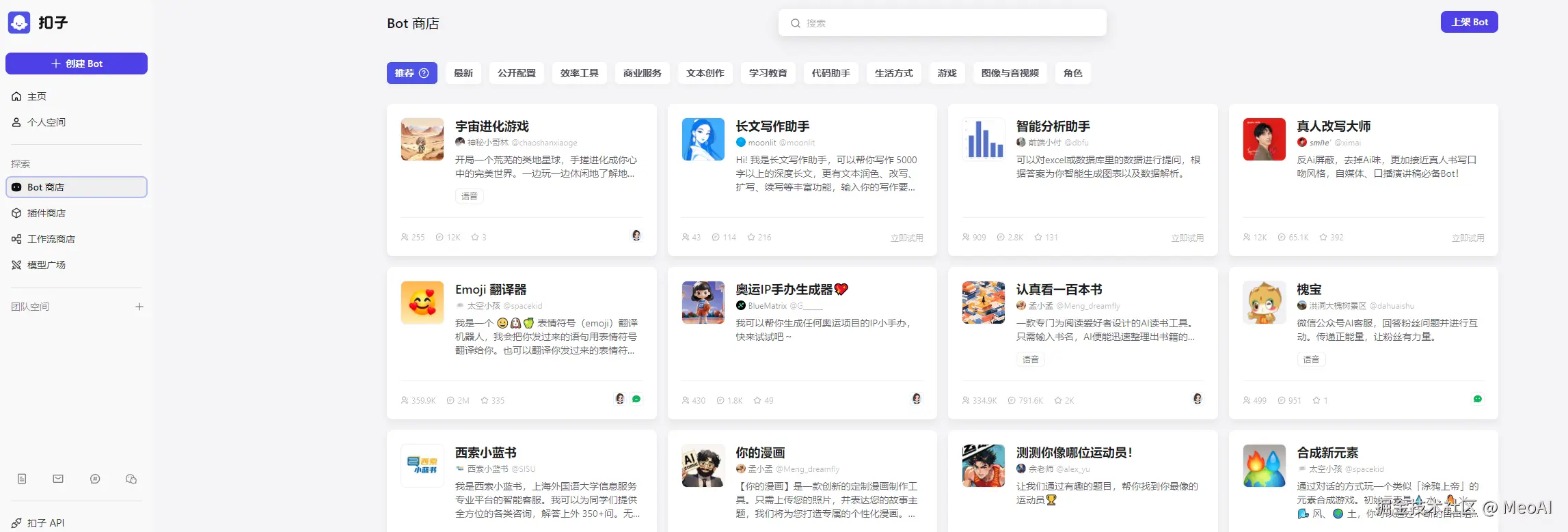Select the 代码助手 category tab
Screen dimensions: 1568x532
[831, 73]
